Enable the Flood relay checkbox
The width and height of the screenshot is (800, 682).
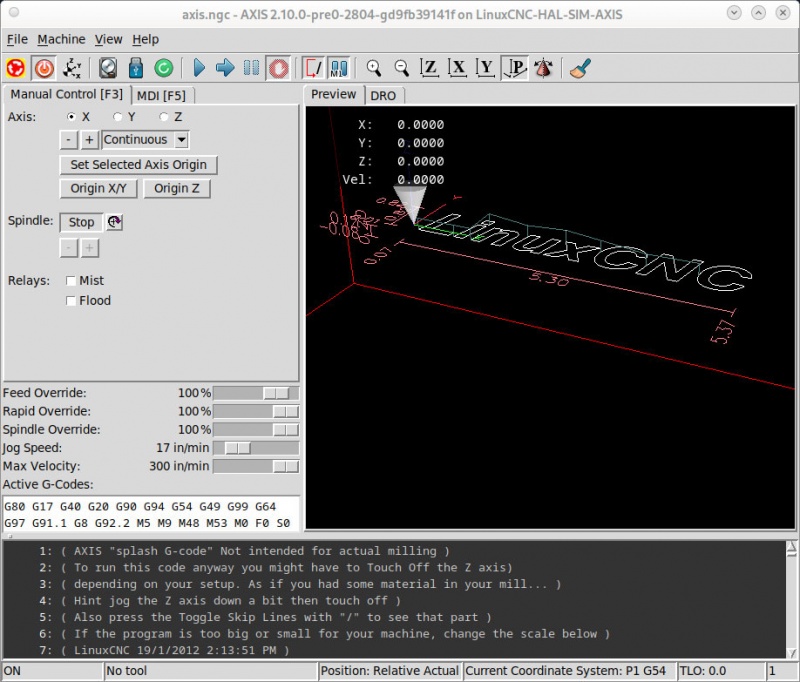point(71,300)
